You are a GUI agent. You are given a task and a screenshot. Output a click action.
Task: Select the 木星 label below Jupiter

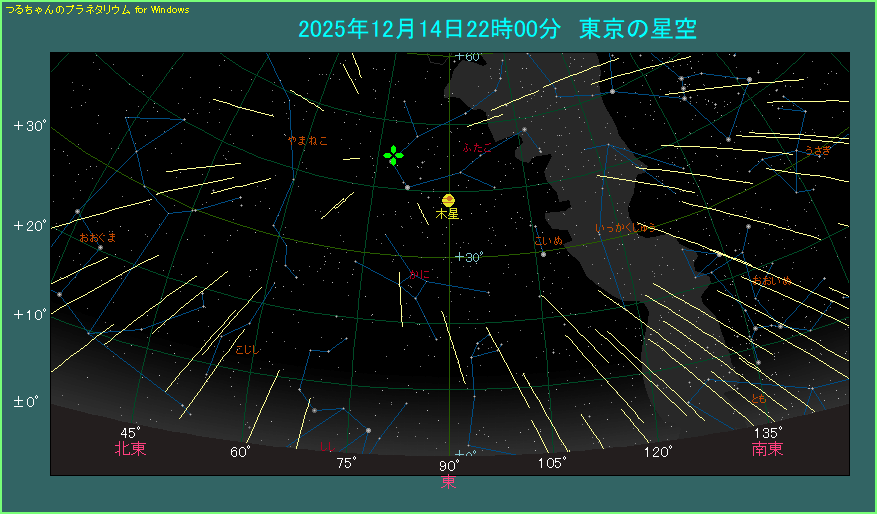(447, 214)
